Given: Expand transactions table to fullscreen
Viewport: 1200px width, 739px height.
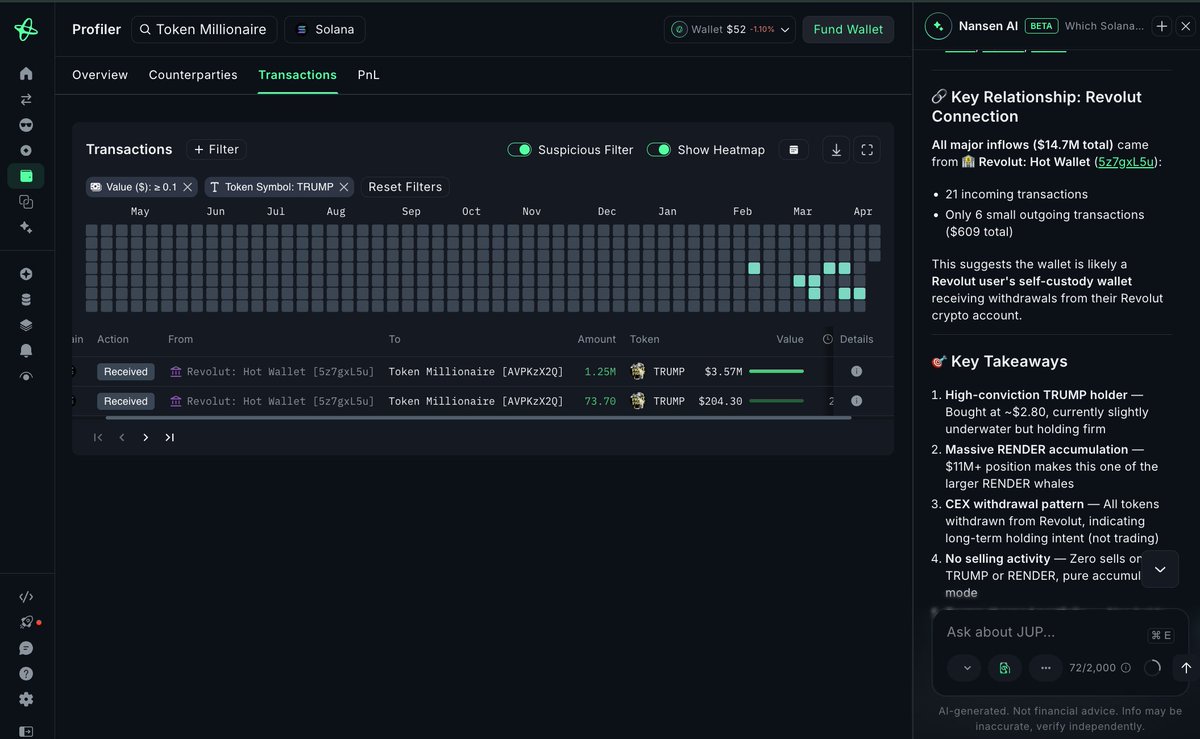Looking at the screenshot, I should (x=867, y=150).
